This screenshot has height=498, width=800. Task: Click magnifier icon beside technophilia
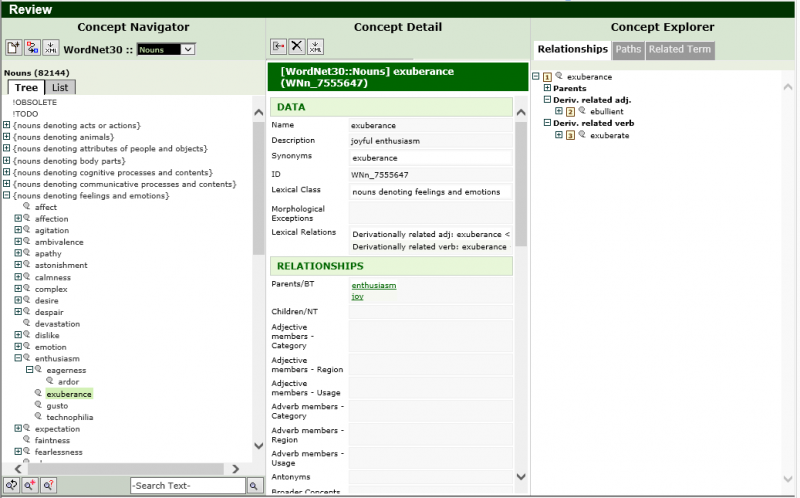pyautogui.click(x=38, y=416)
